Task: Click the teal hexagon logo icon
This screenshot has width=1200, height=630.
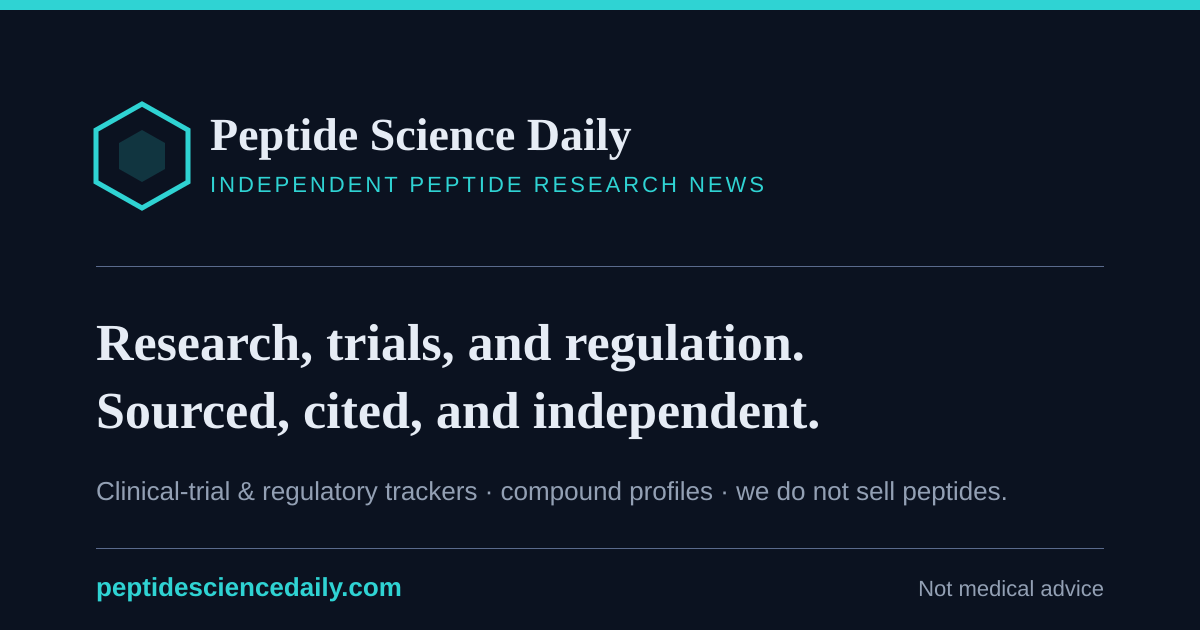Action: click(x=142, y=156)
